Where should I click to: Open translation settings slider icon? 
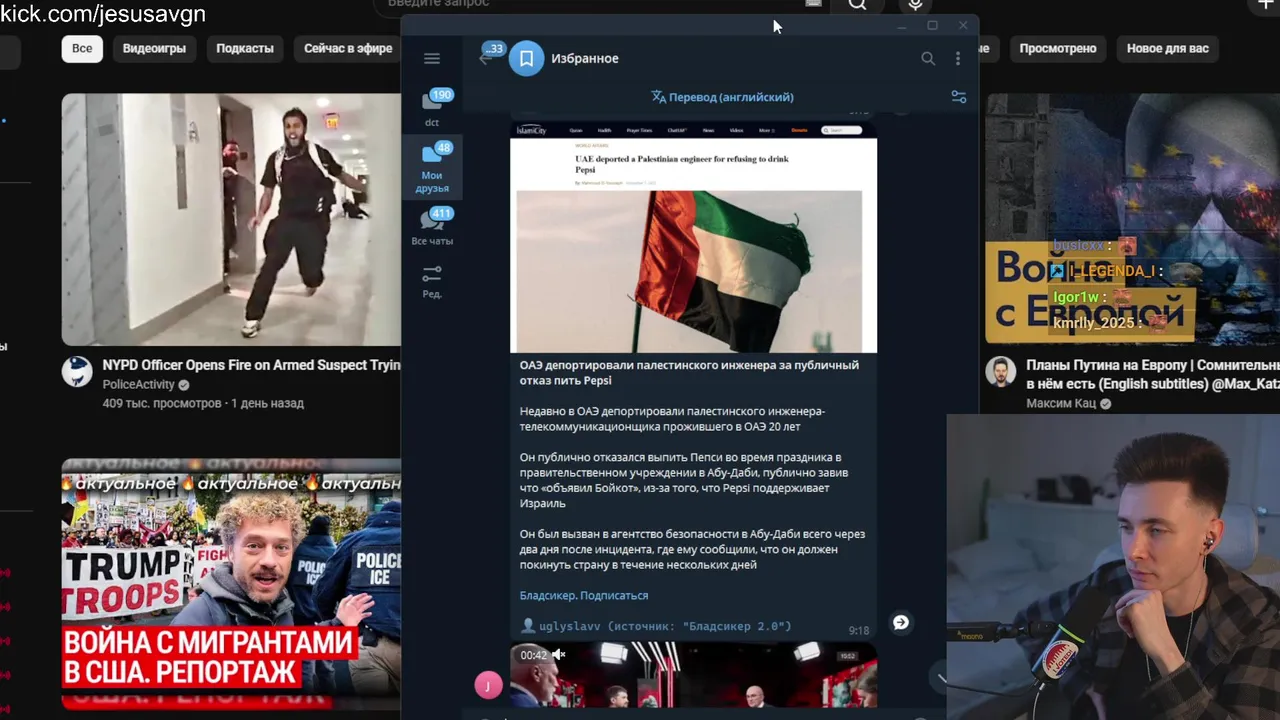[959, 97]
